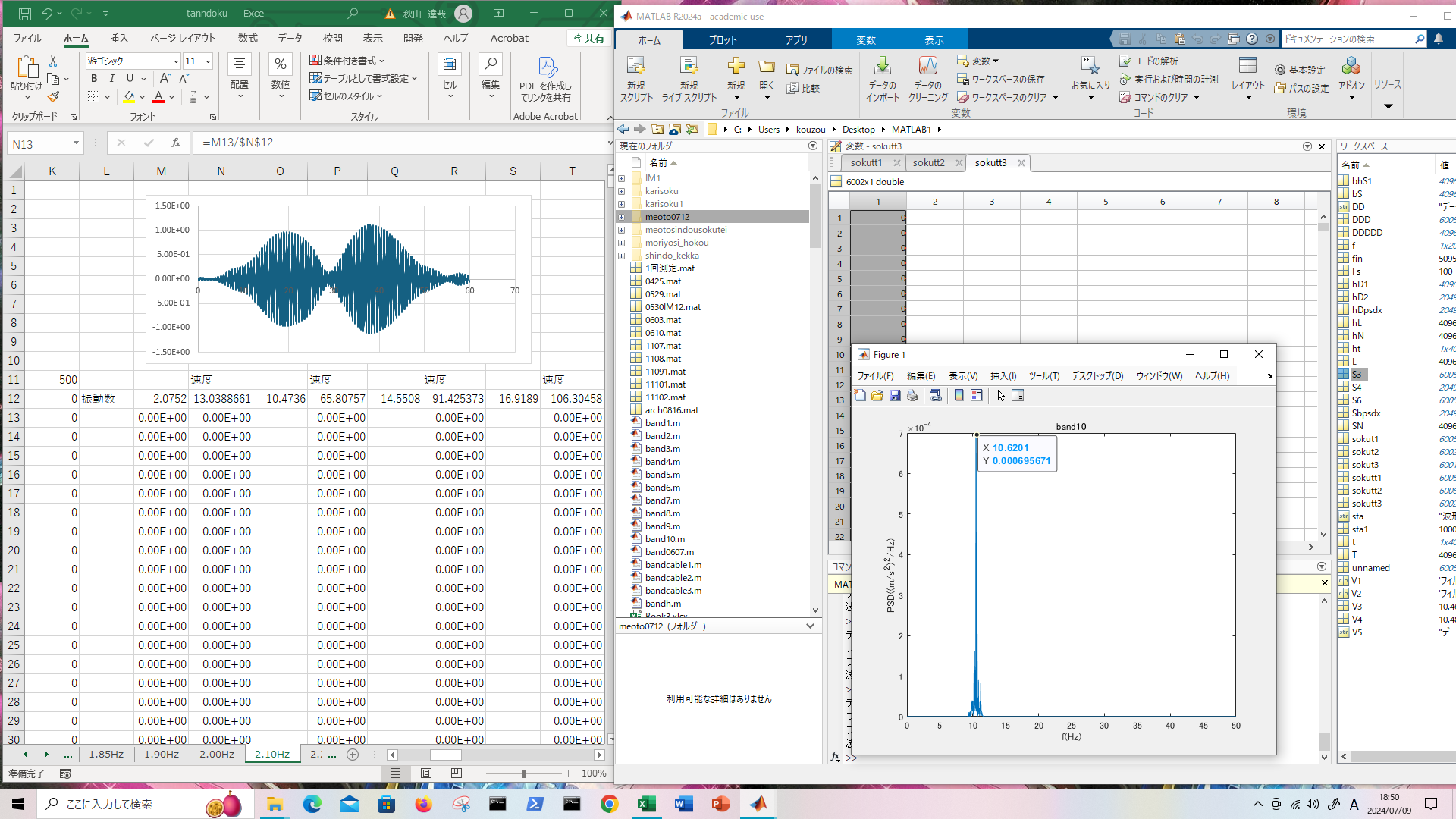The height and width of the screenshot is (819, 1456).
Task: Select band10.m in current folder list
Action: 664,539
